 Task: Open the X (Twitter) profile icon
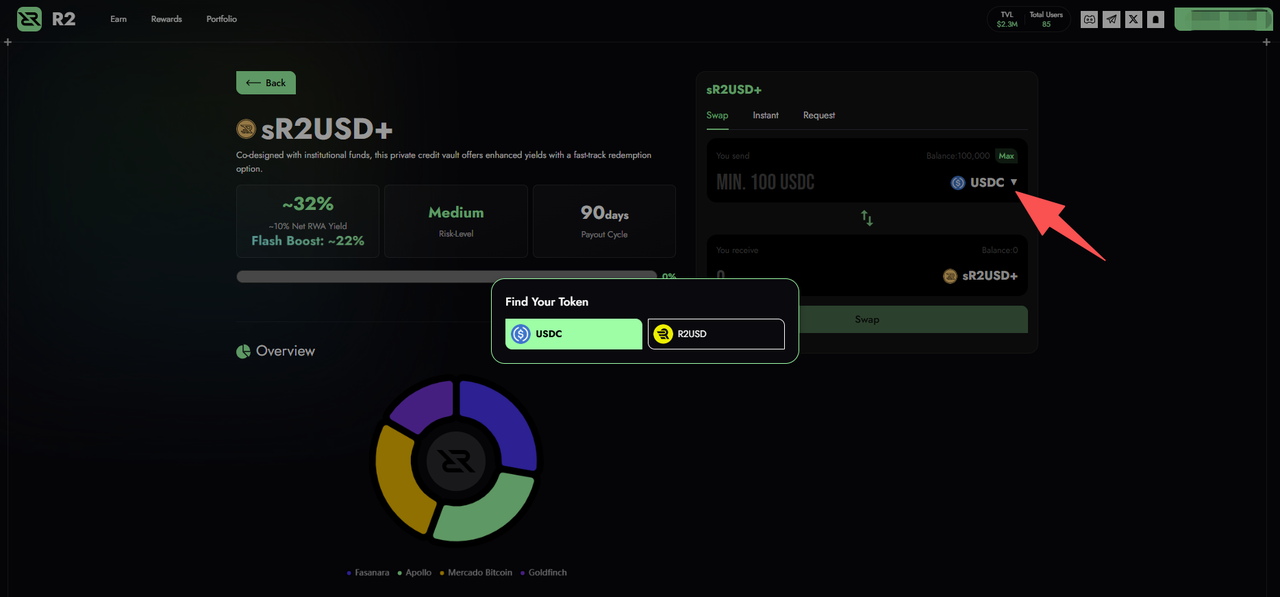click(x=1133, y=19)
